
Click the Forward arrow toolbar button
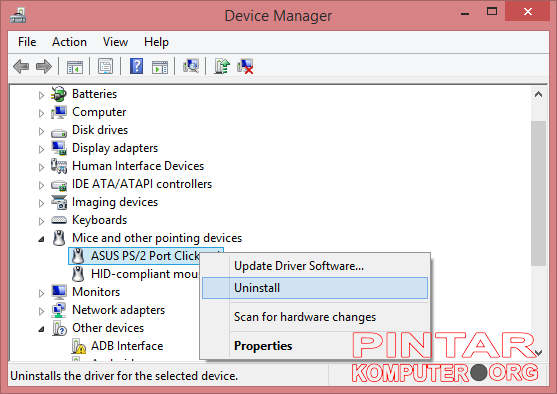tap(44, 66)
